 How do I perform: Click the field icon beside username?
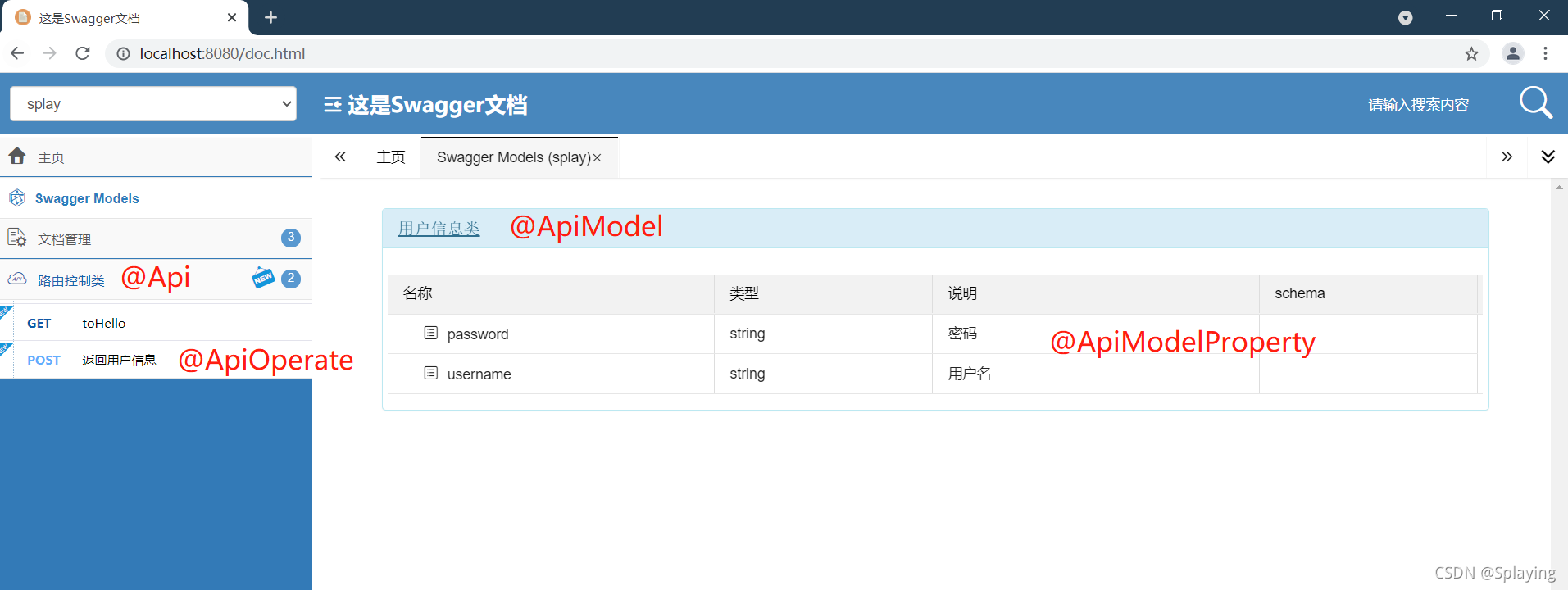coord(431,373)
